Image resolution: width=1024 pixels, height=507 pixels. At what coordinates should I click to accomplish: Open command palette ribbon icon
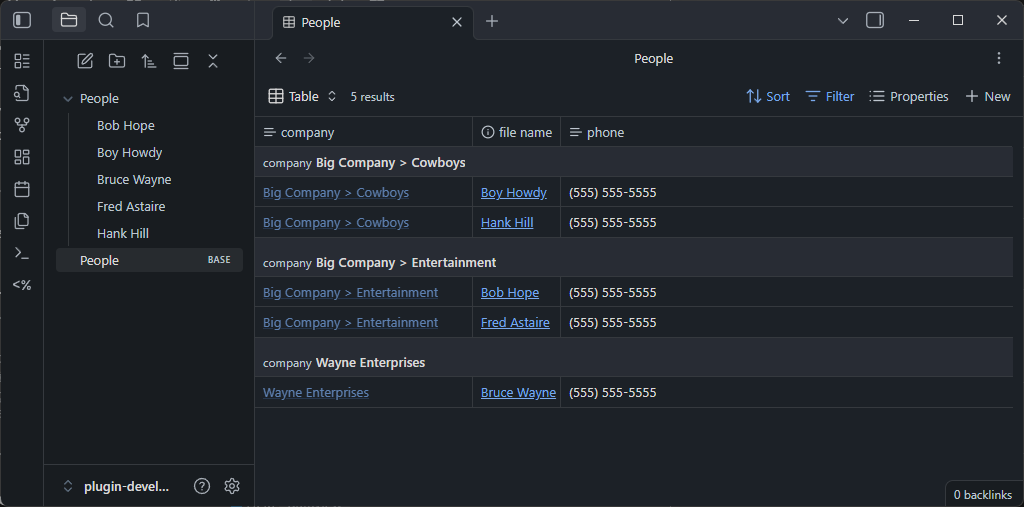[22, 253]
